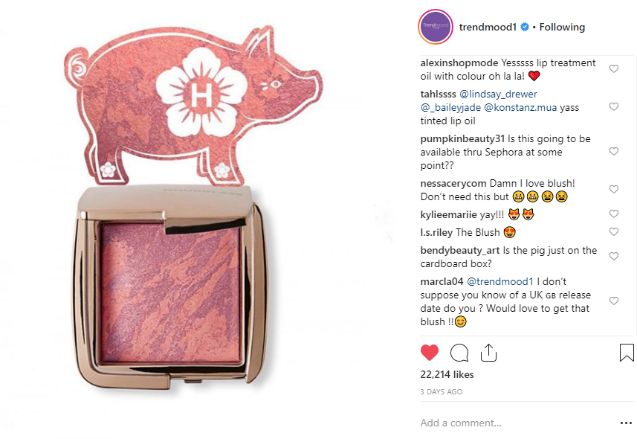Like bendybeauty_art's comment heart
The image size is (637, 439).
click(x=614, y=256)
